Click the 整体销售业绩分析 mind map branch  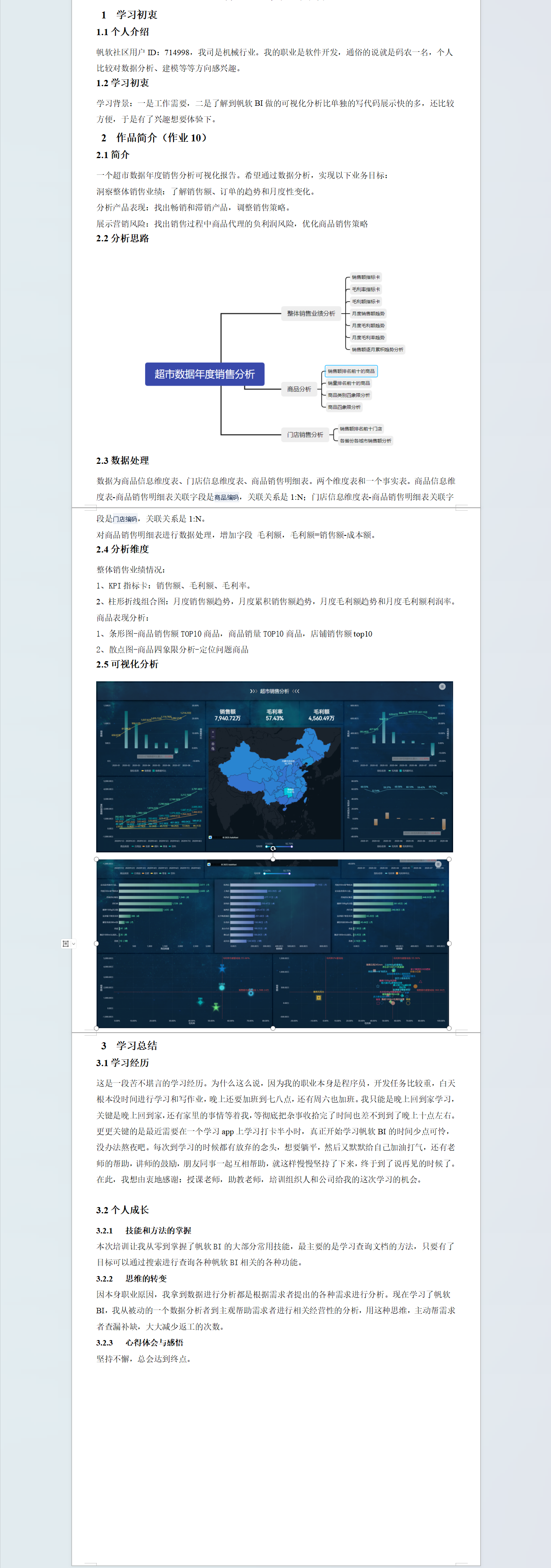[x=310, y=314]
